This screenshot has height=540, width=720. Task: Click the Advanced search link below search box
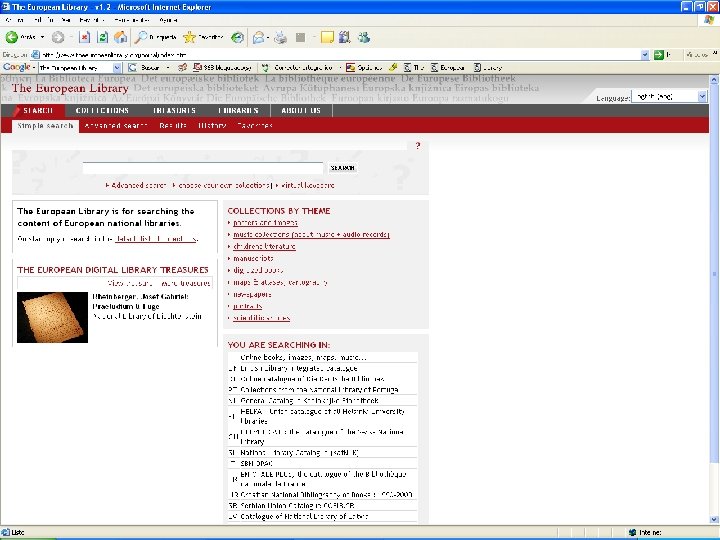tap(138, 185)
